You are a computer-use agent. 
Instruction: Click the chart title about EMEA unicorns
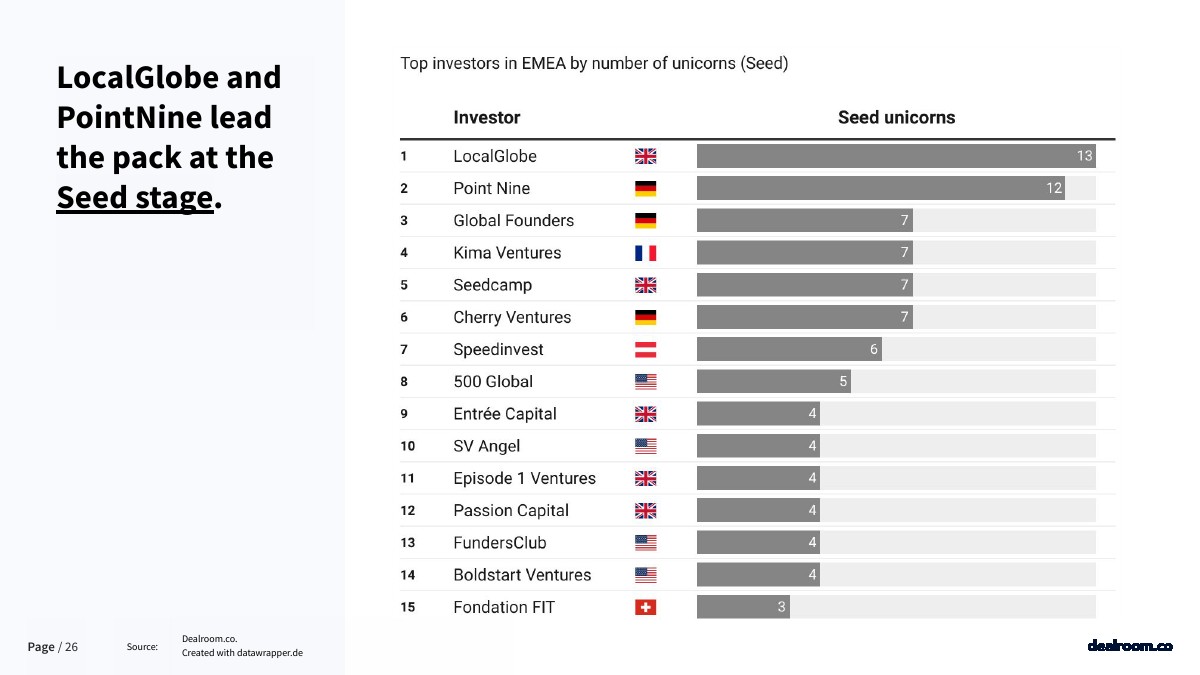[x=594, y=63]
